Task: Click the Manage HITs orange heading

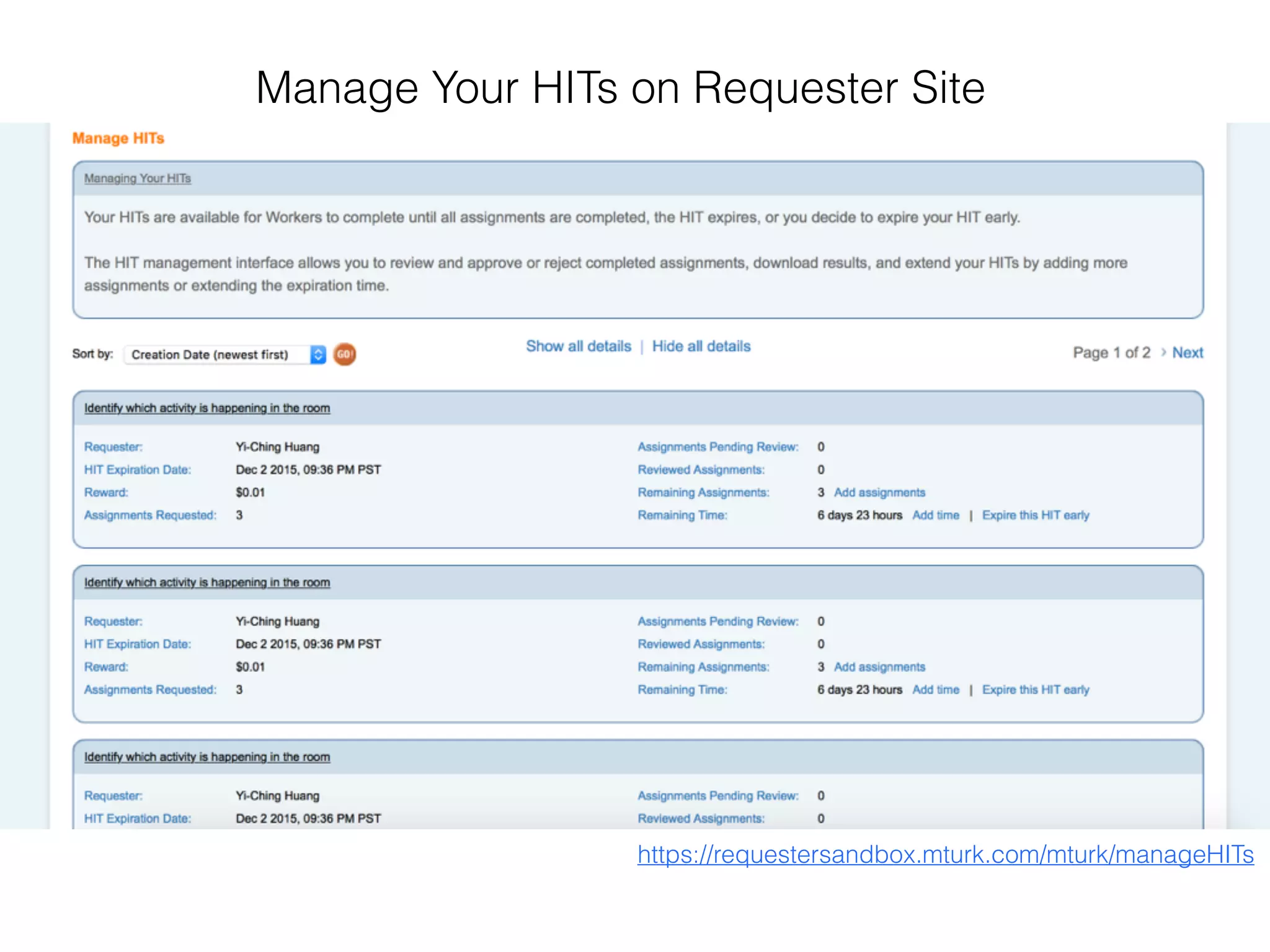Action: pyautogui.click(x=118, y=138)
